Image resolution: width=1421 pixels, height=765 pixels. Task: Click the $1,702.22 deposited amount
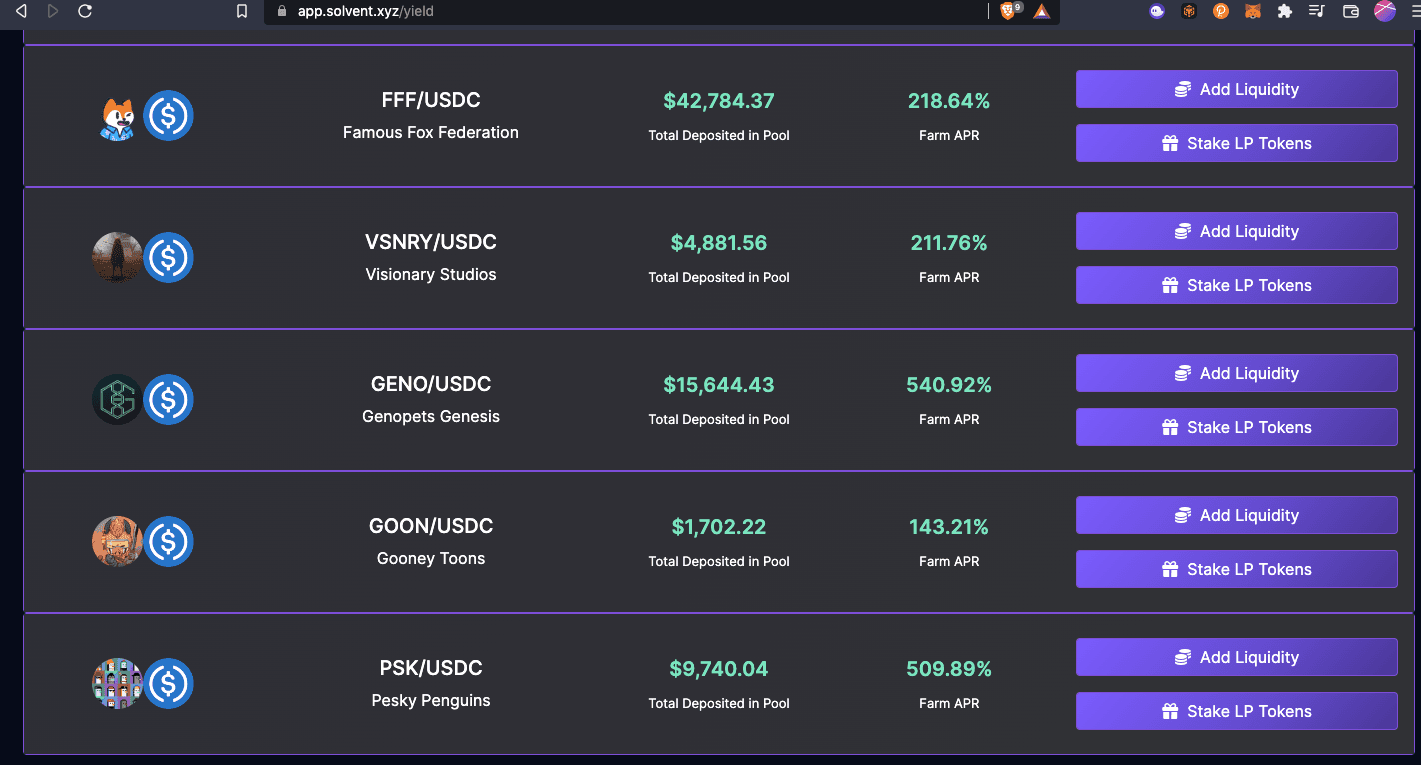coord(719,527)
